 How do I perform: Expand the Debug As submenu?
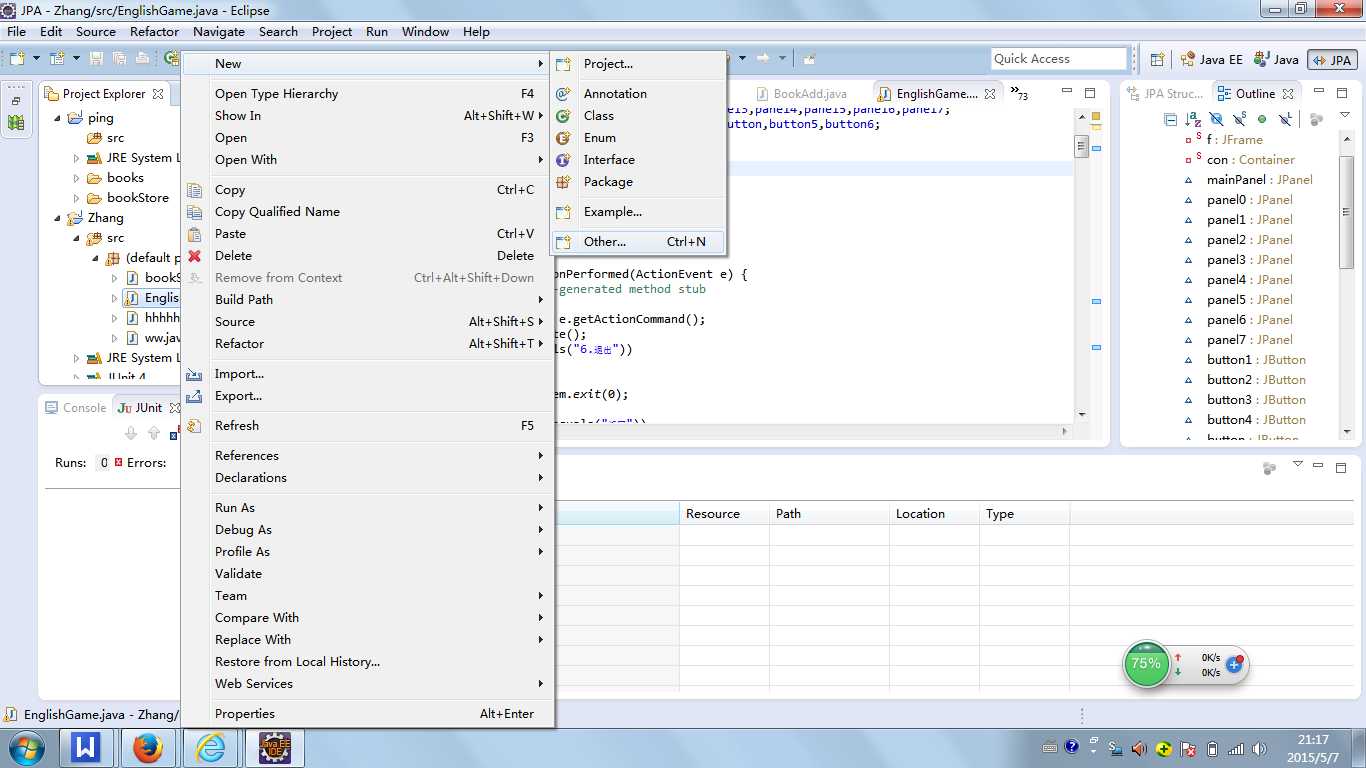click(x=367, y=530)
